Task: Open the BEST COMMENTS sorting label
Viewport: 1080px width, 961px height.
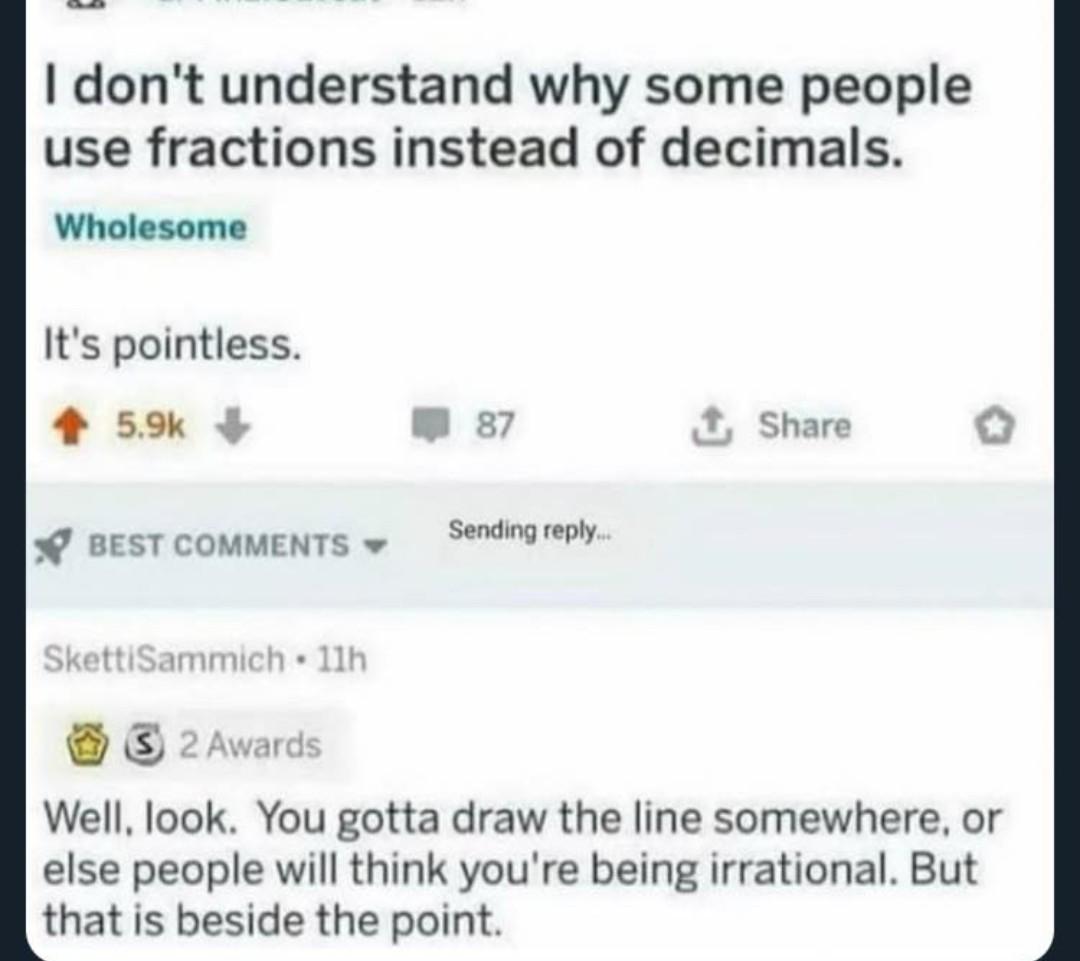Action: (219, 546)
